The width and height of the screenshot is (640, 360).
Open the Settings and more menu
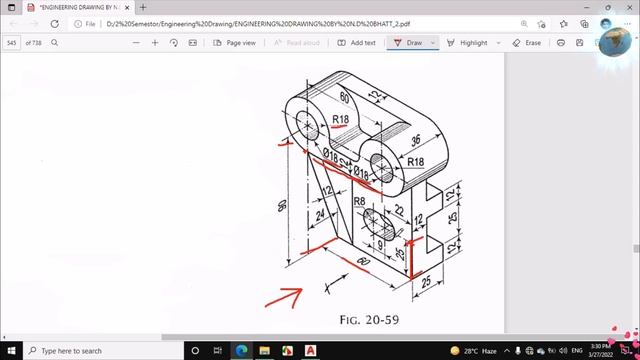(628, 24)
